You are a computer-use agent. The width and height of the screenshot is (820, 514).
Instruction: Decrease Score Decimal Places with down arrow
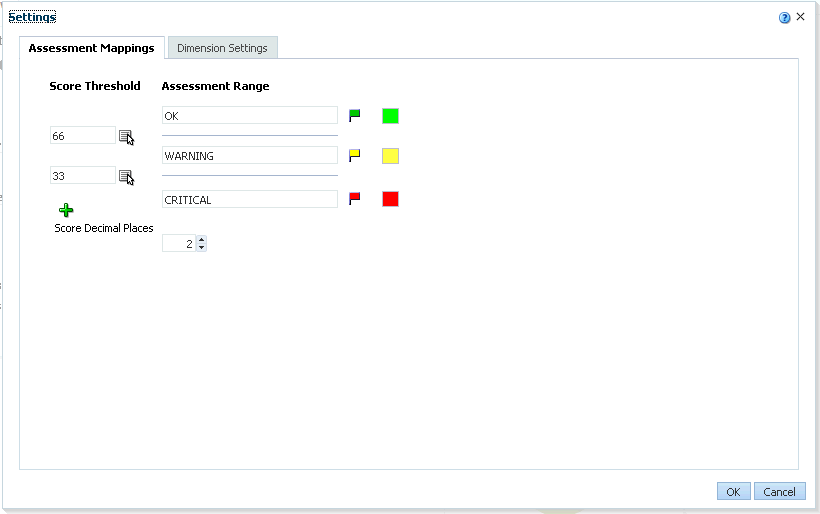pos(201,247)
